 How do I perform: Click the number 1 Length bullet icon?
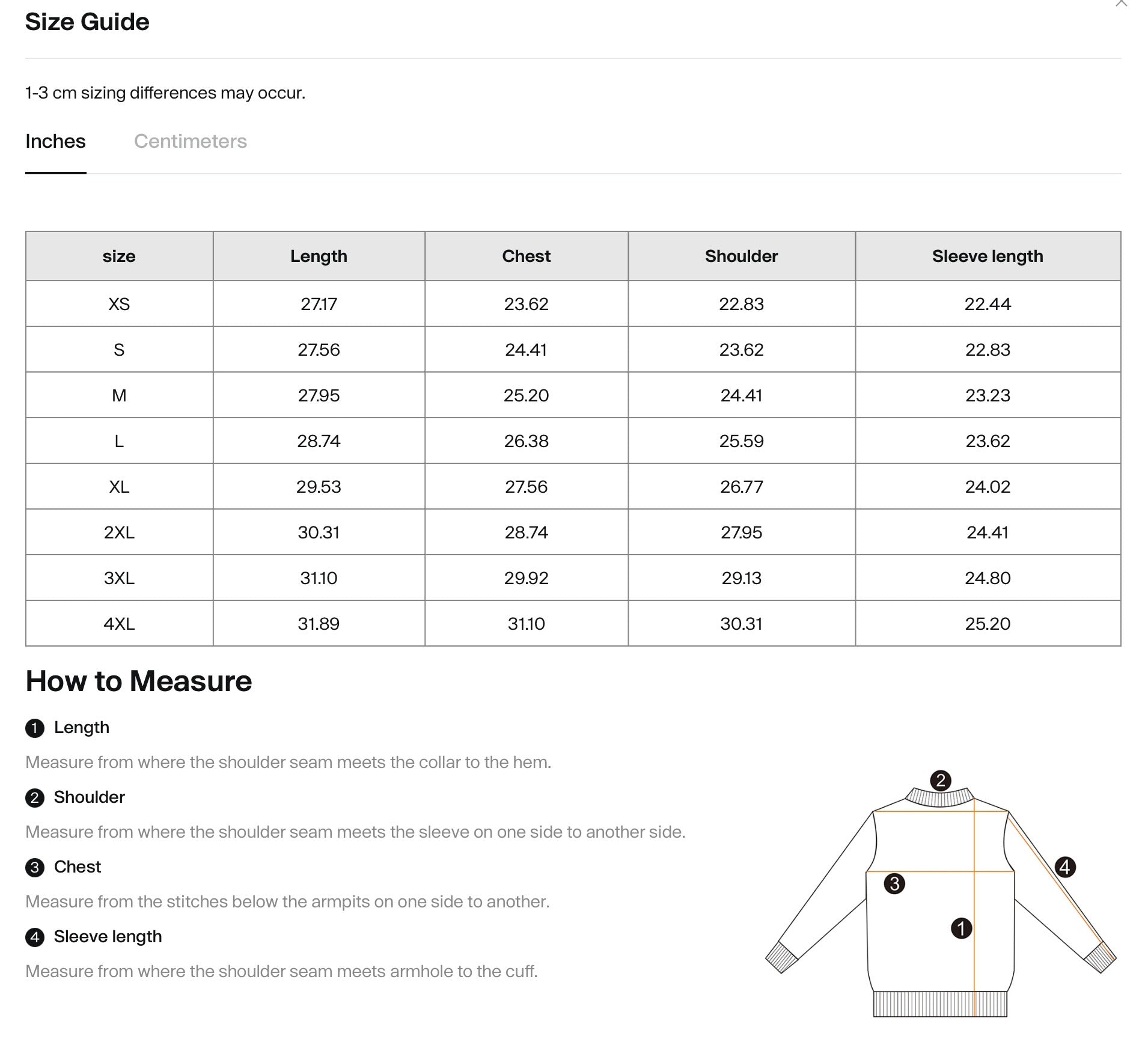(x=35, y=728)
